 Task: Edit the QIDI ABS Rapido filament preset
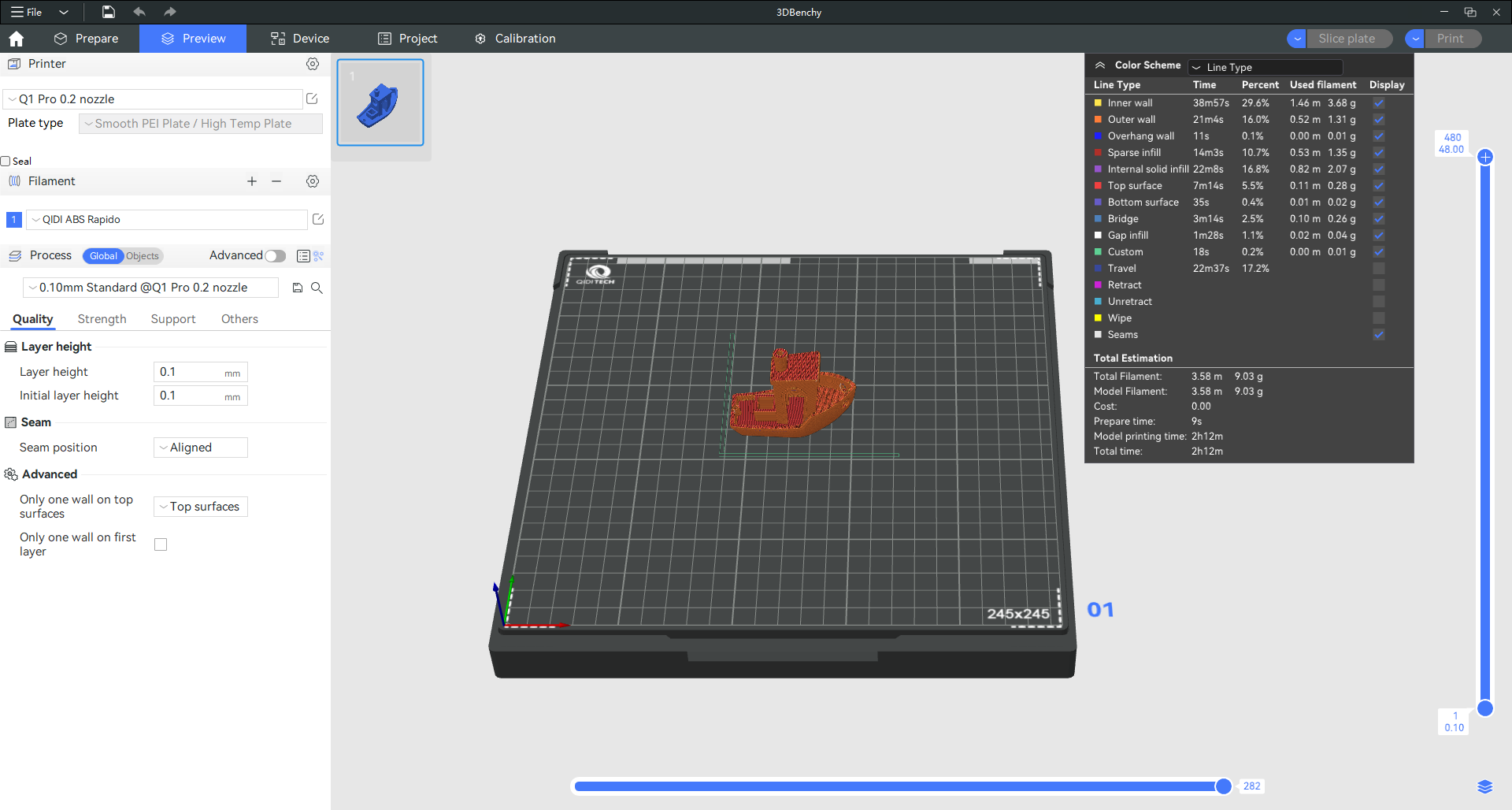click(x=318, y=219)
